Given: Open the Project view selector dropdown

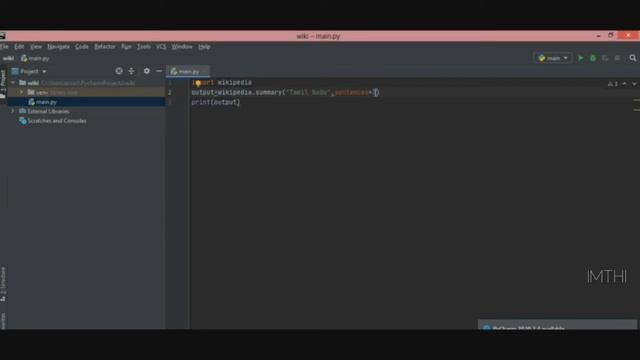Looking at the screenshot, I should click(x=29, y=71).
